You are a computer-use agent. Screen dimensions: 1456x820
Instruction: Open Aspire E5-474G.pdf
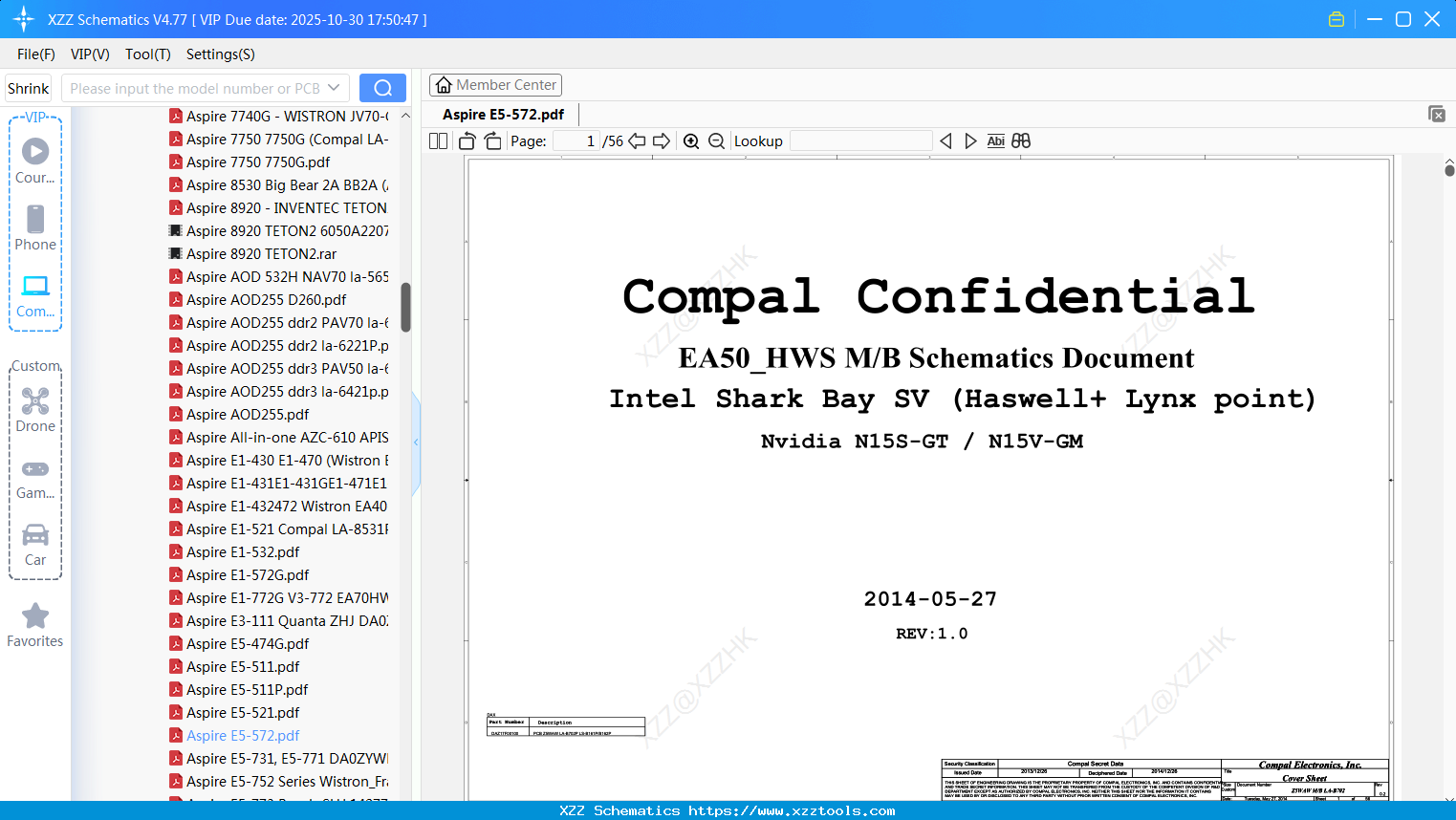[x=239, y=643]
